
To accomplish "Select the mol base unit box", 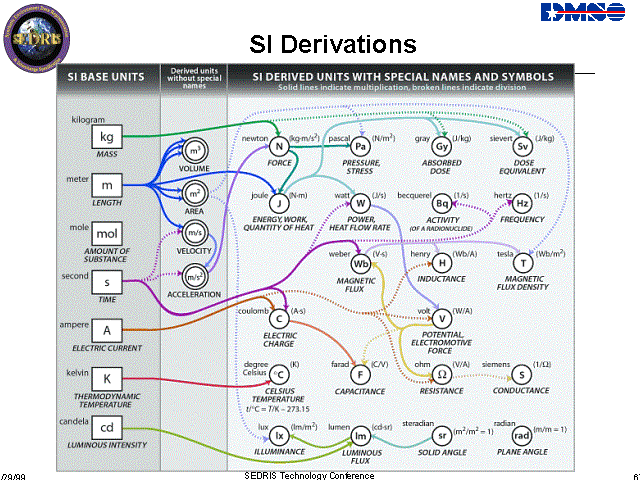I will [107, 234].
